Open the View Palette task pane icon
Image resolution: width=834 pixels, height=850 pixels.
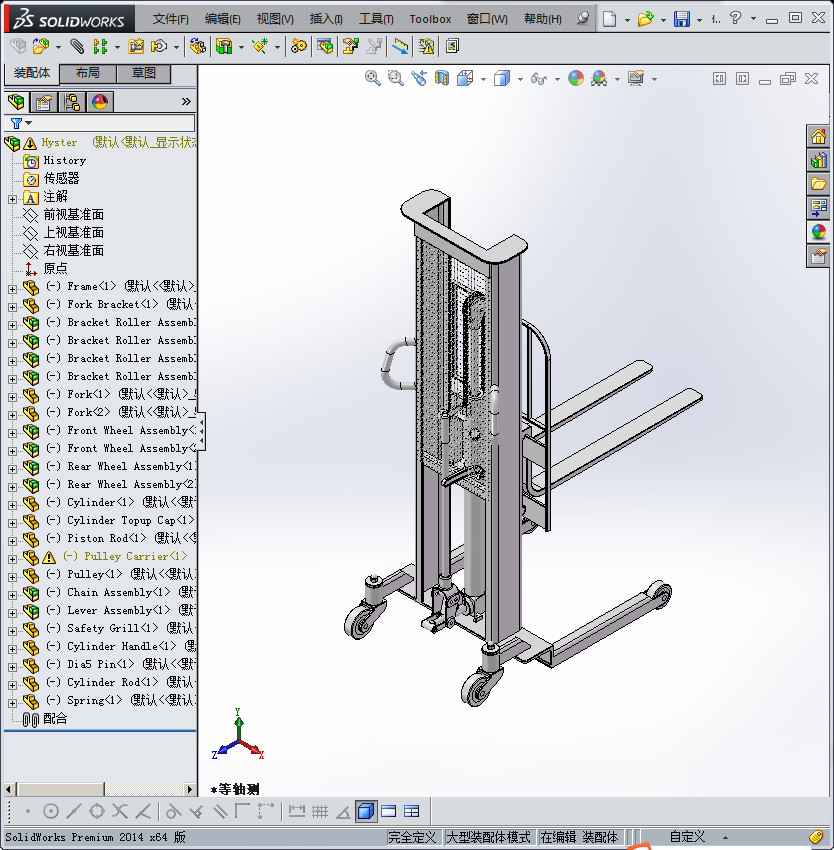[x=818, y=208]
